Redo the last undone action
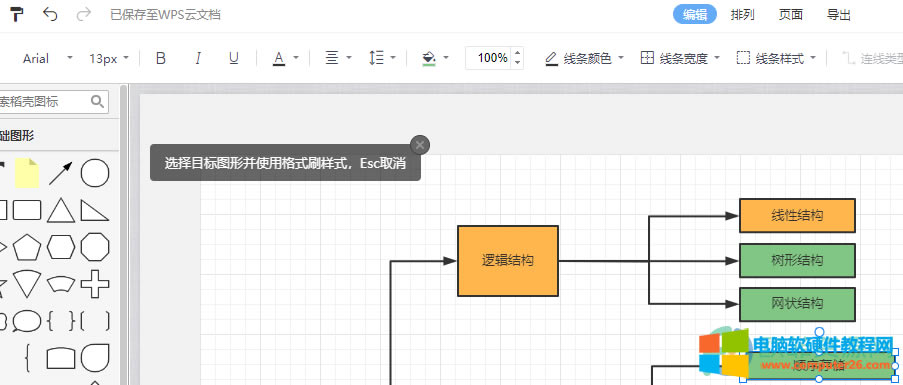 click(84, 14)
